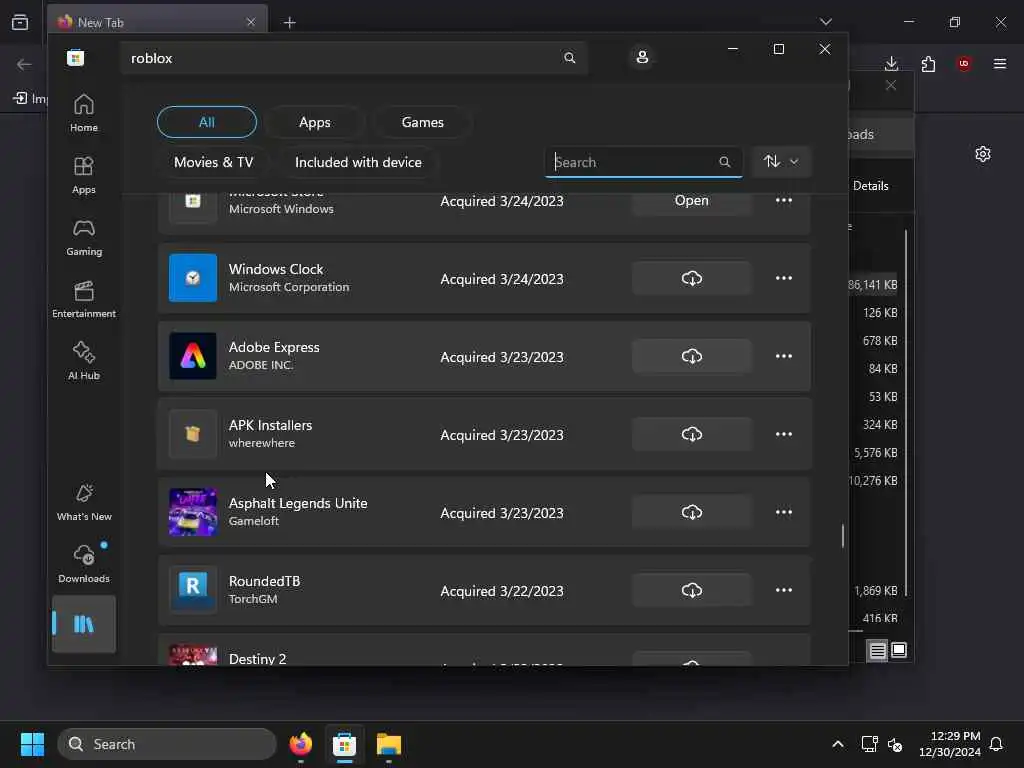Open Entertainment section in sidebar

click(84, 299)
